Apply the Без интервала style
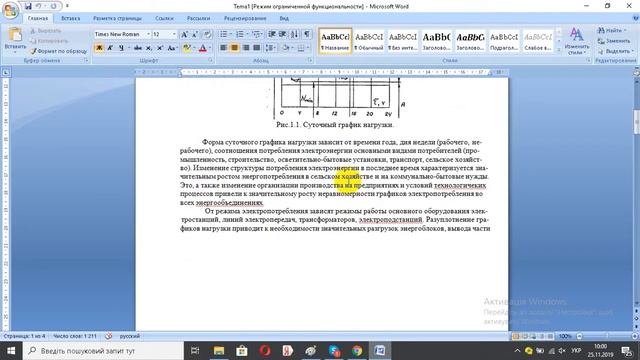 coord(403,41)
